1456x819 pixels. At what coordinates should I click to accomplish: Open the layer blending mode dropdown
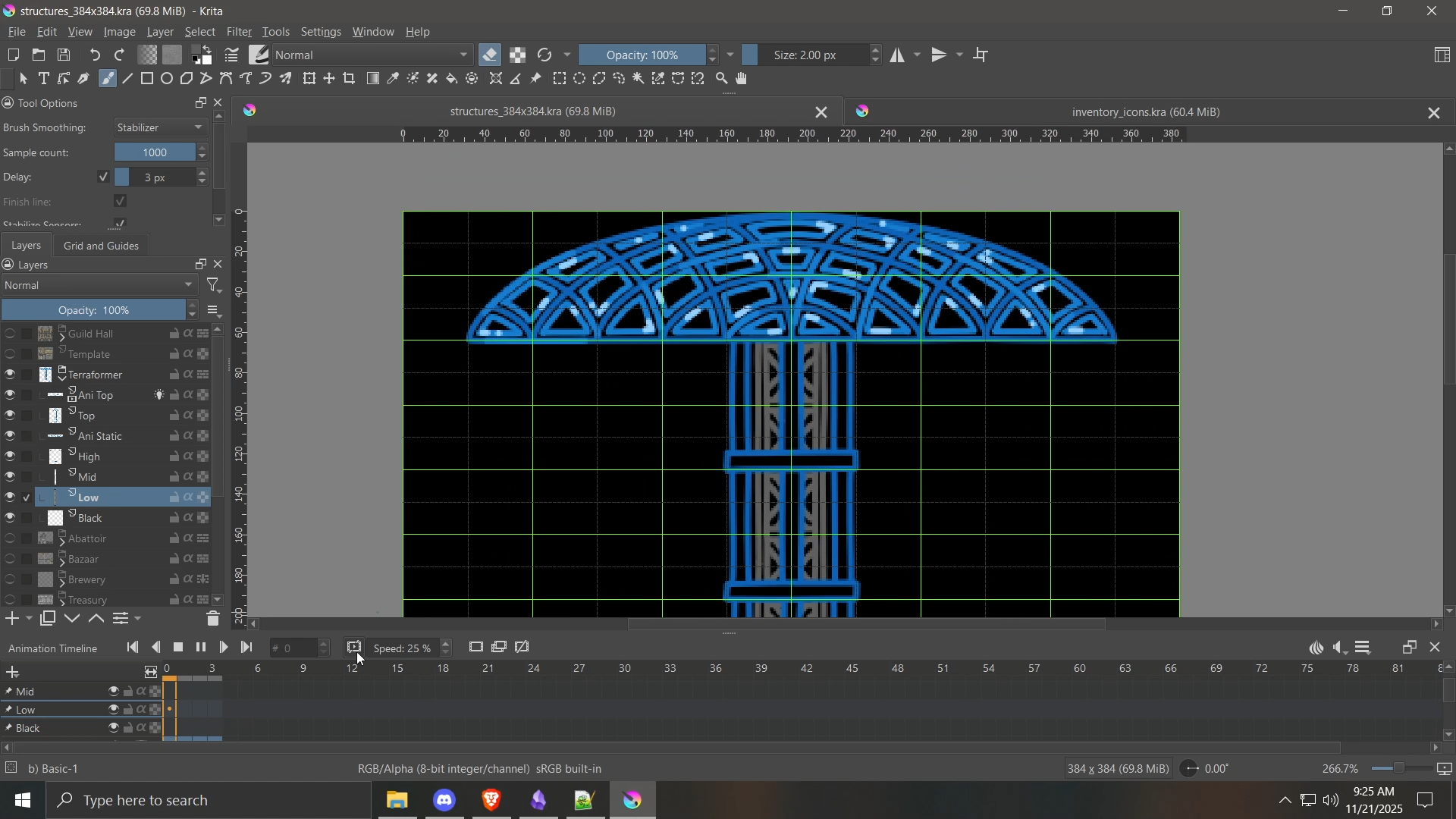point(99,286)
